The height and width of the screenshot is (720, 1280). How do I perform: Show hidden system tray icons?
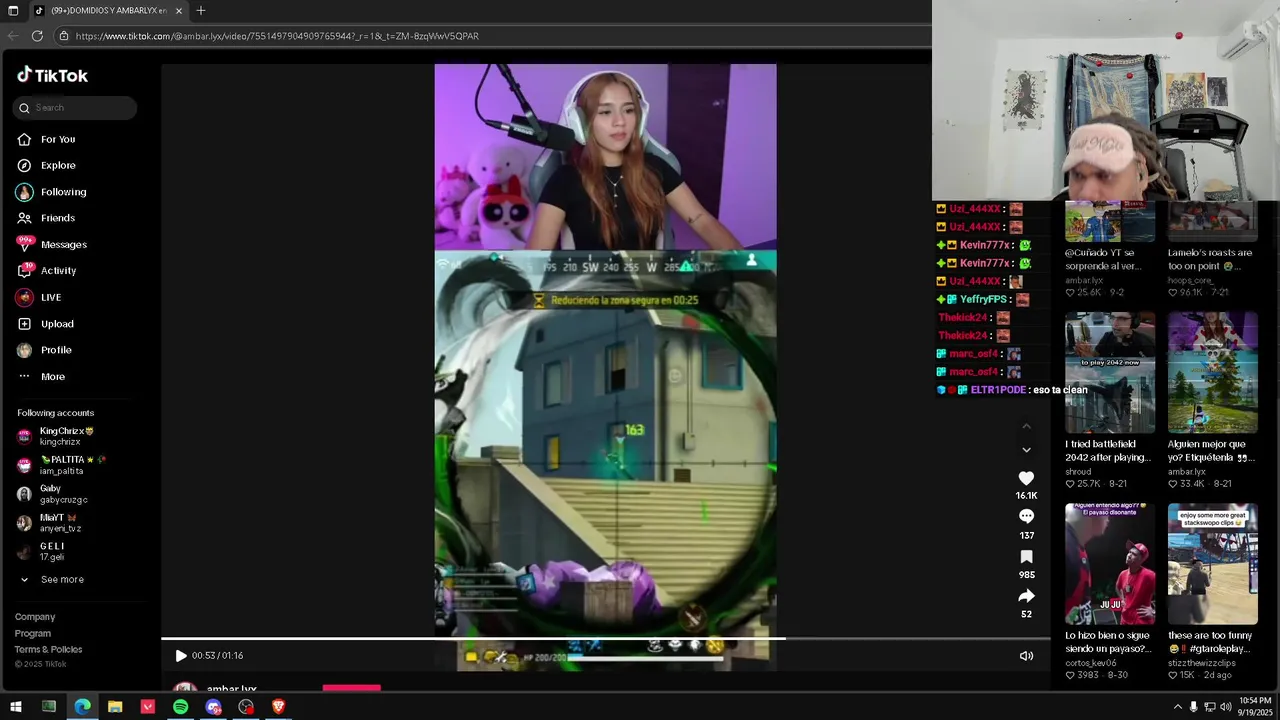[x=1177, y=707]
